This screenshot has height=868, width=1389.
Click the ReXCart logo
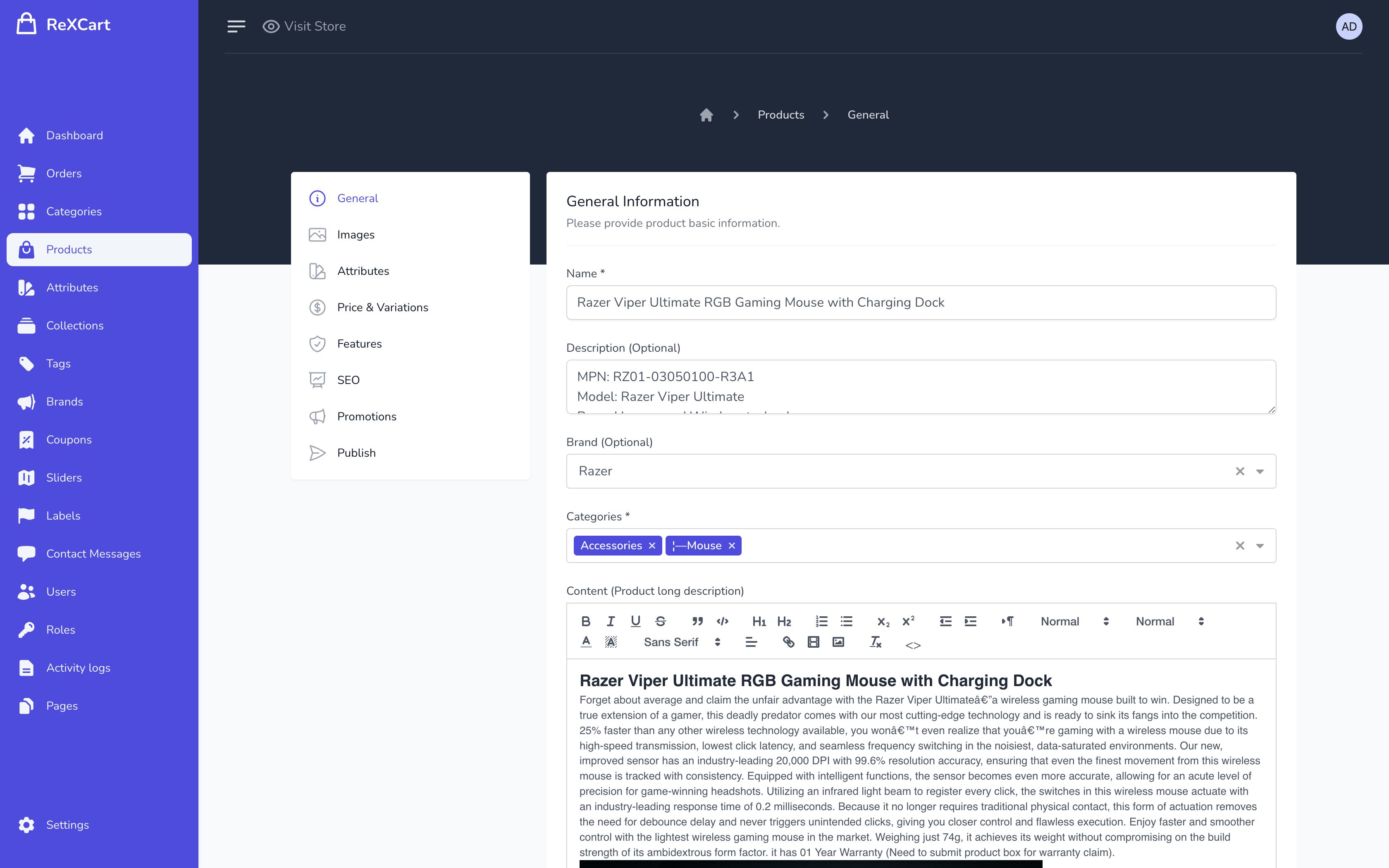coord(63,25)
